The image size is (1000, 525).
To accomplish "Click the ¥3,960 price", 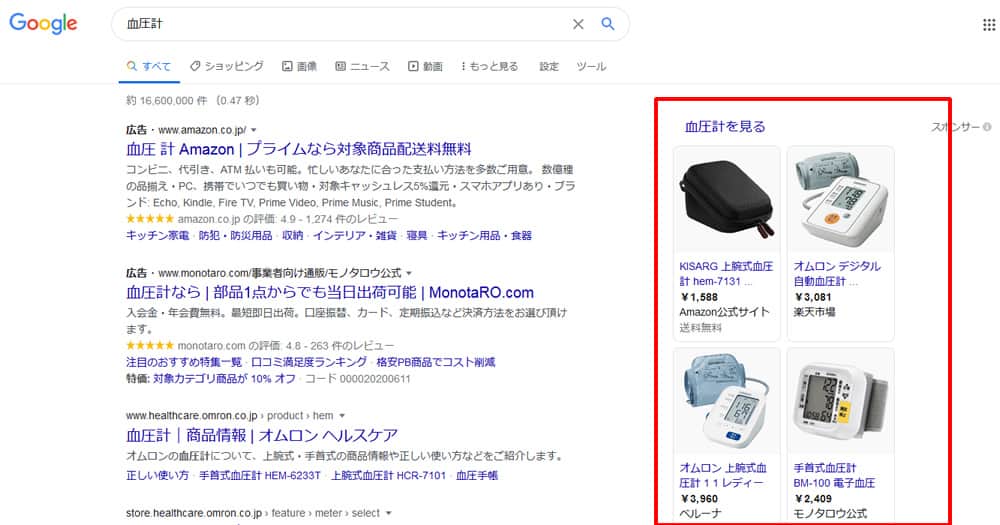I will tap(699, 499).
